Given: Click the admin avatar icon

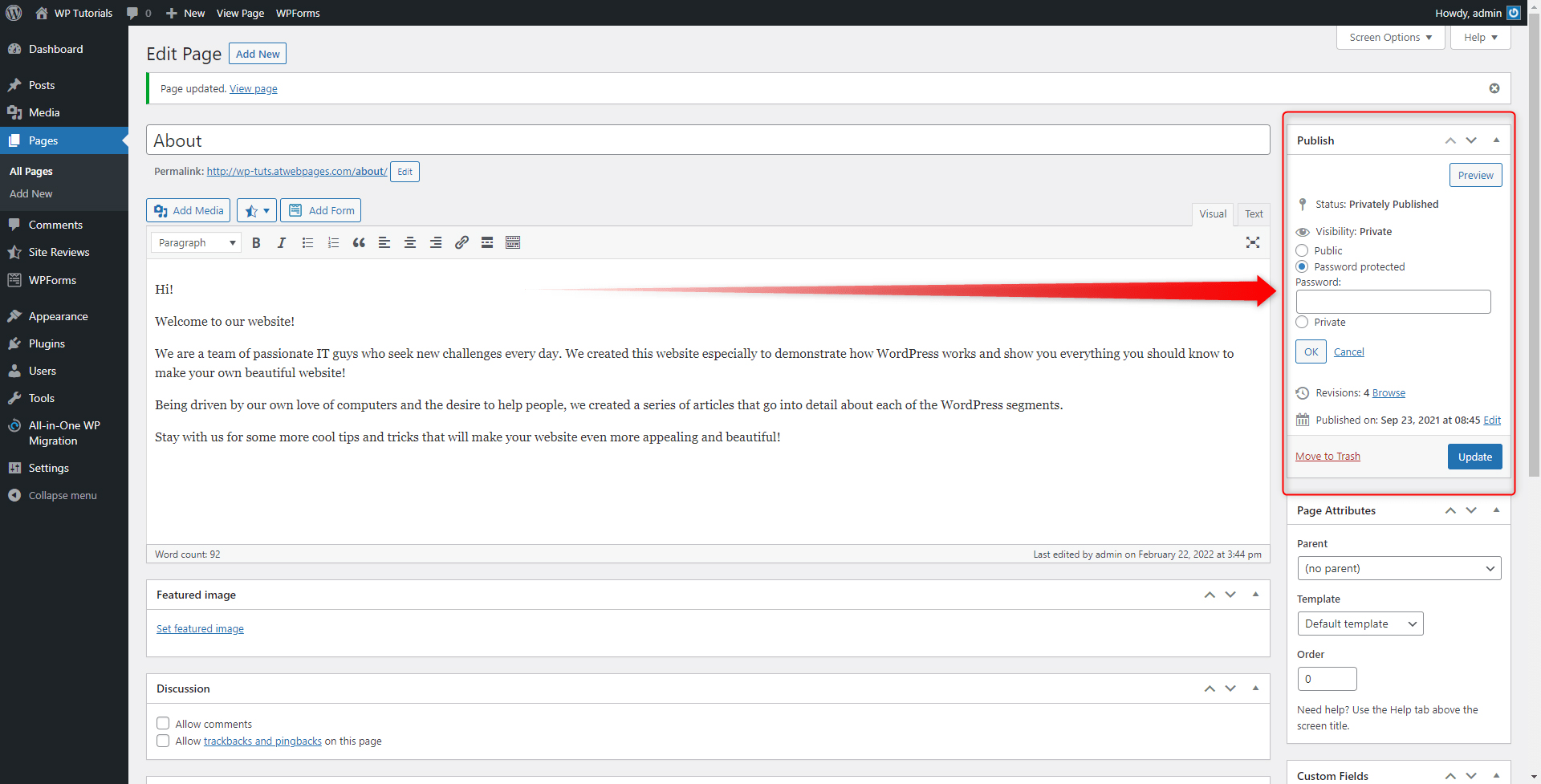Looking at the screenshot, I should tap(1514, 13).
